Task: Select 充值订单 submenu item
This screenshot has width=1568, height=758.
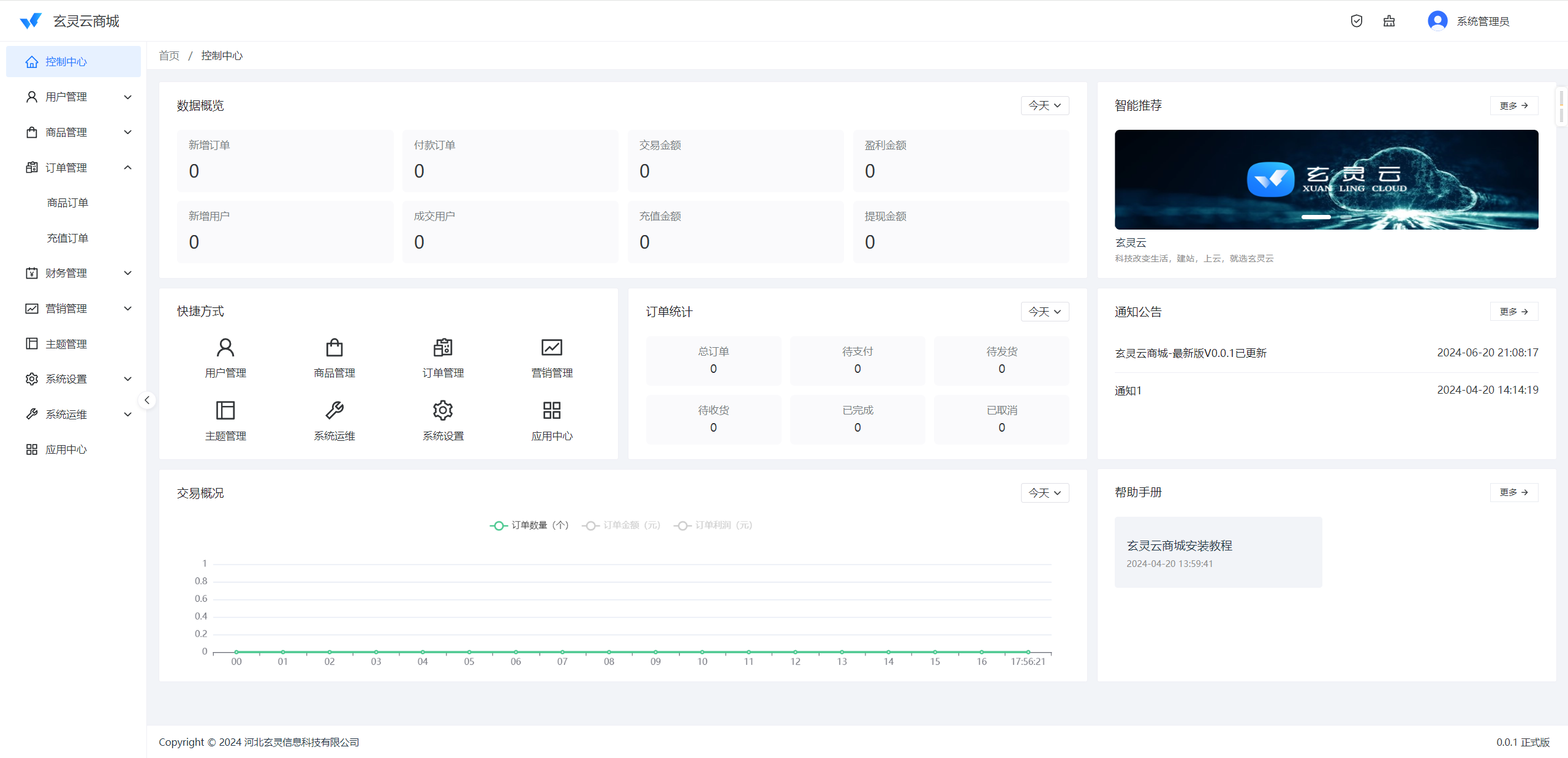Action: click(x=68, y=238)
